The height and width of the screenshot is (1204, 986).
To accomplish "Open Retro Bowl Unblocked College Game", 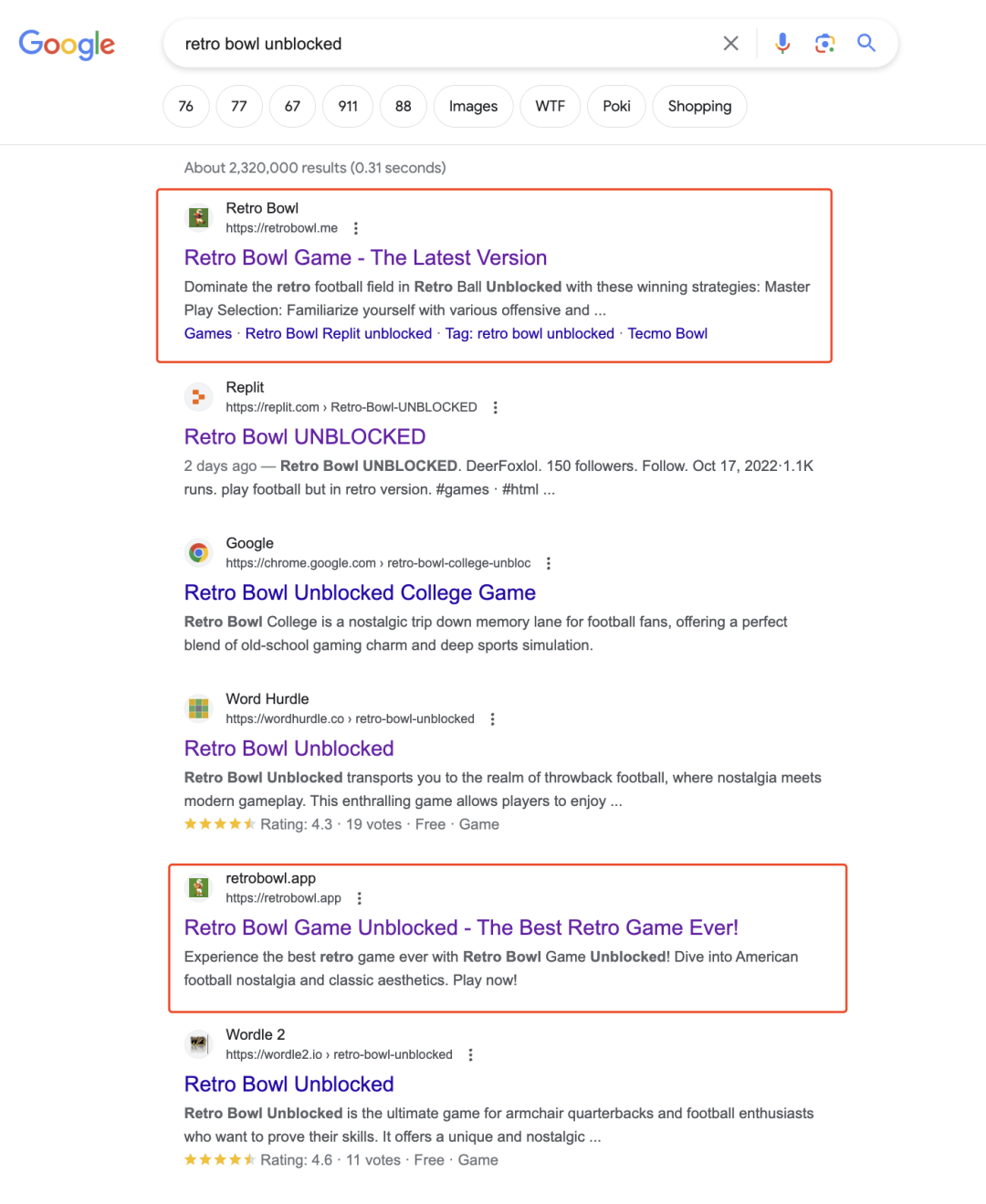I will coord(360,592).
